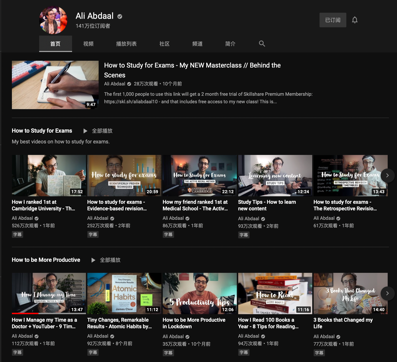
Task: Click channel name under 3 Books video
Action: click(324, 336)
